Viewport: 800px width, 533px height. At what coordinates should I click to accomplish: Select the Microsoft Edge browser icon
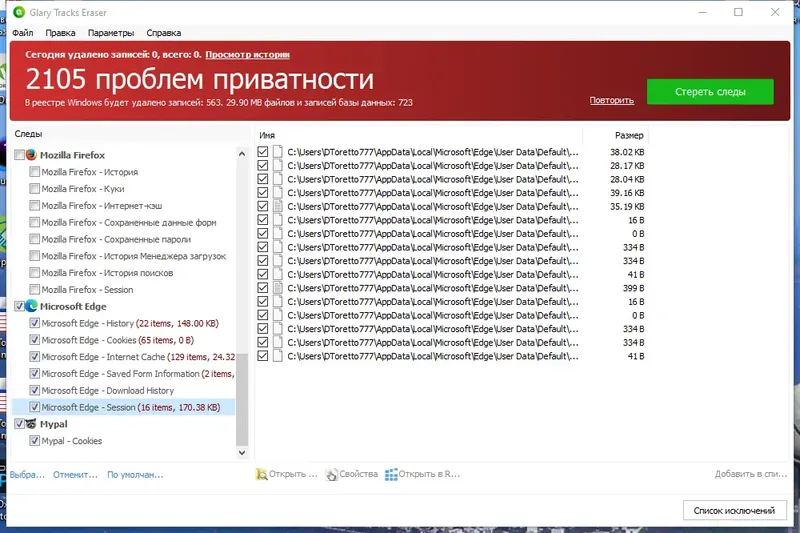(32, 306)
